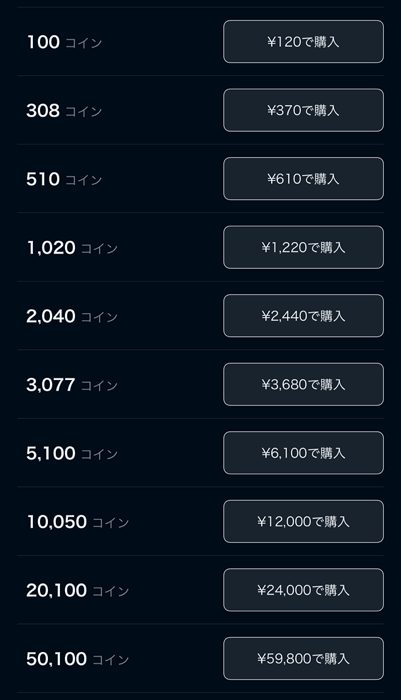Tap the ¥610 purchase button
401x700 pixels.
(303, 179)
